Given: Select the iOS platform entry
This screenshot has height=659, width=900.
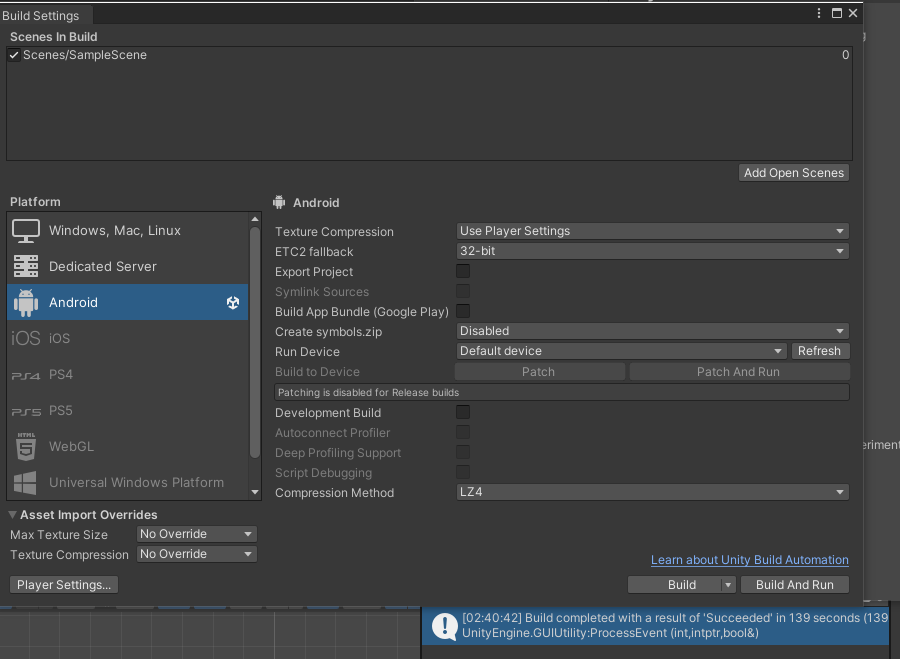Looking at the screenshot, I should tap(127, 338).
